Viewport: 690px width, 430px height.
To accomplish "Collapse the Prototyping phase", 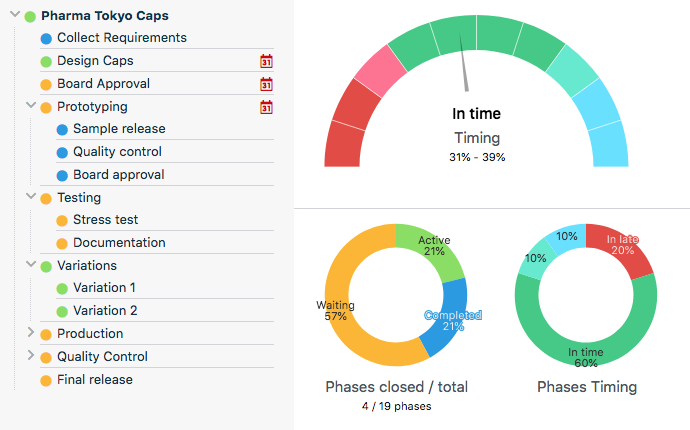I will 30,106.
